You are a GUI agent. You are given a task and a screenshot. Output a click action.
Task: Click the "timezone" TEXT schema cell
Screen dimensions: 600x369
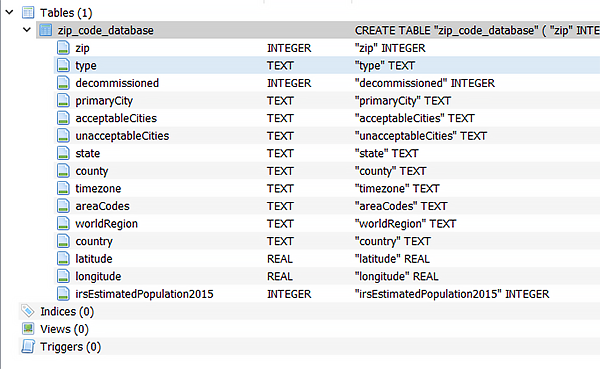pos(397,189)
